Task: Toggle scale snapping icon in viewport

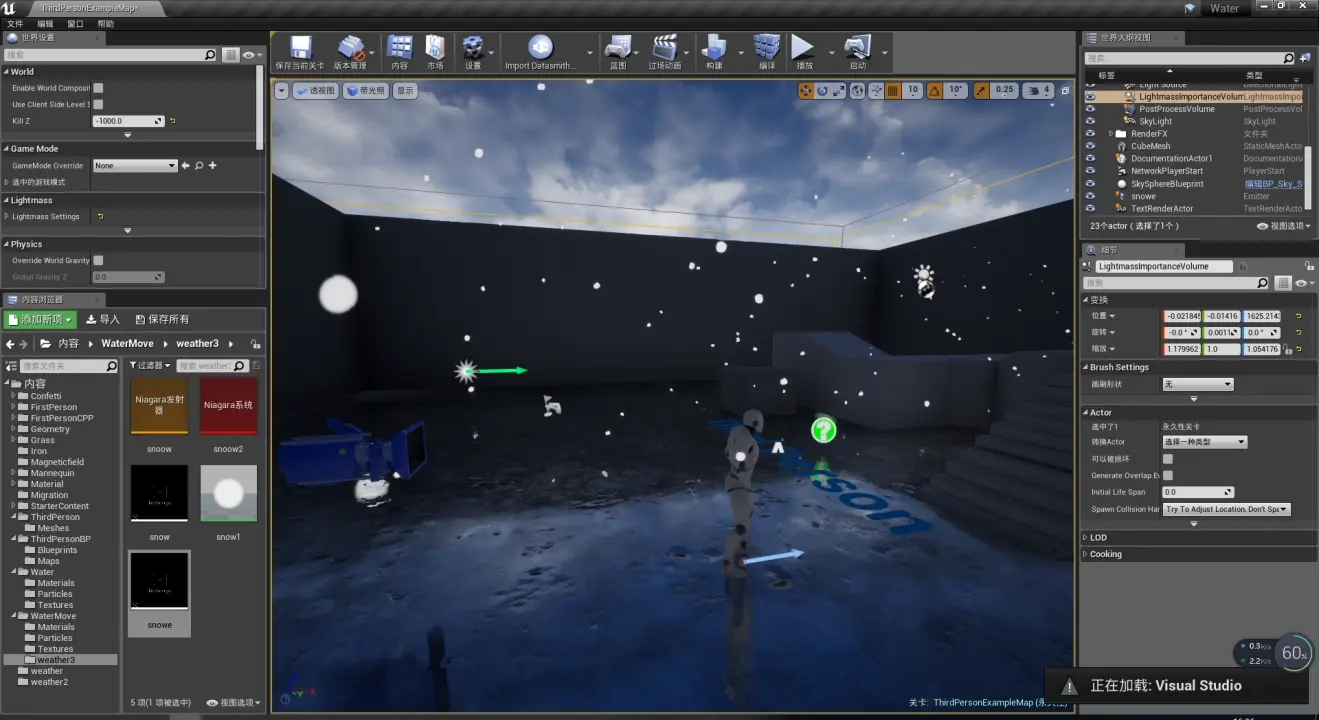Action: [x=982, y=90]
